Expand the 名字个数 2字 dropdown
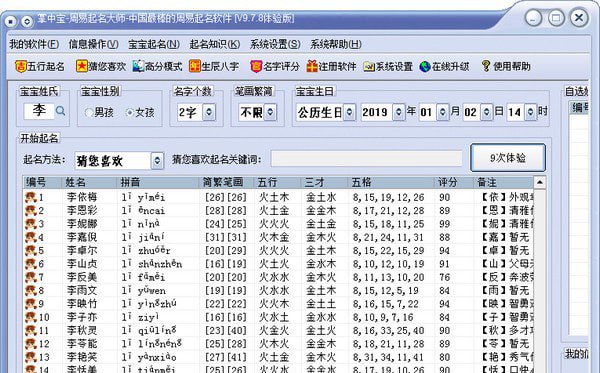This screenshot has height=373, width=600. (x=209, y=112)
